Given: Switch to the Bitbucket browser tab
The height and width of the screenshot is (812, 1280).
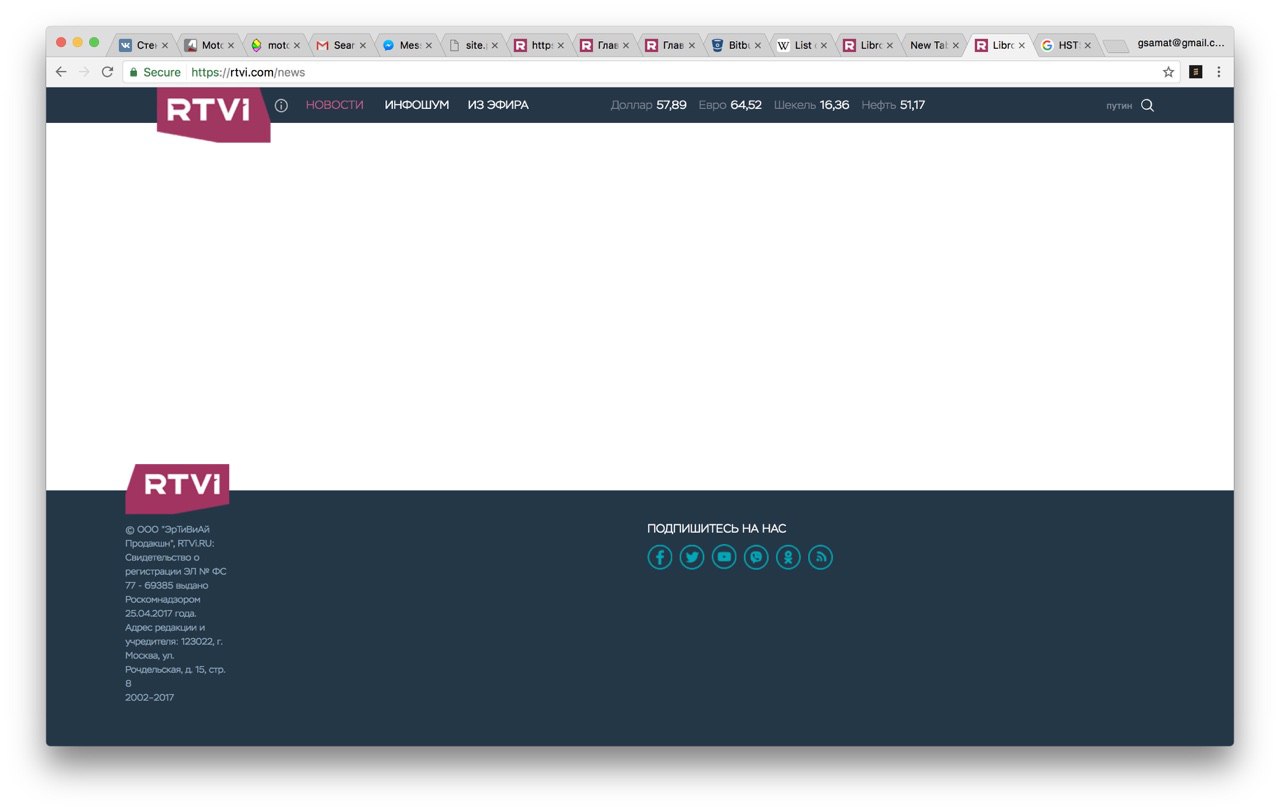Looking at the screenshot, I should pyautogui.click(x=736, y=45).
